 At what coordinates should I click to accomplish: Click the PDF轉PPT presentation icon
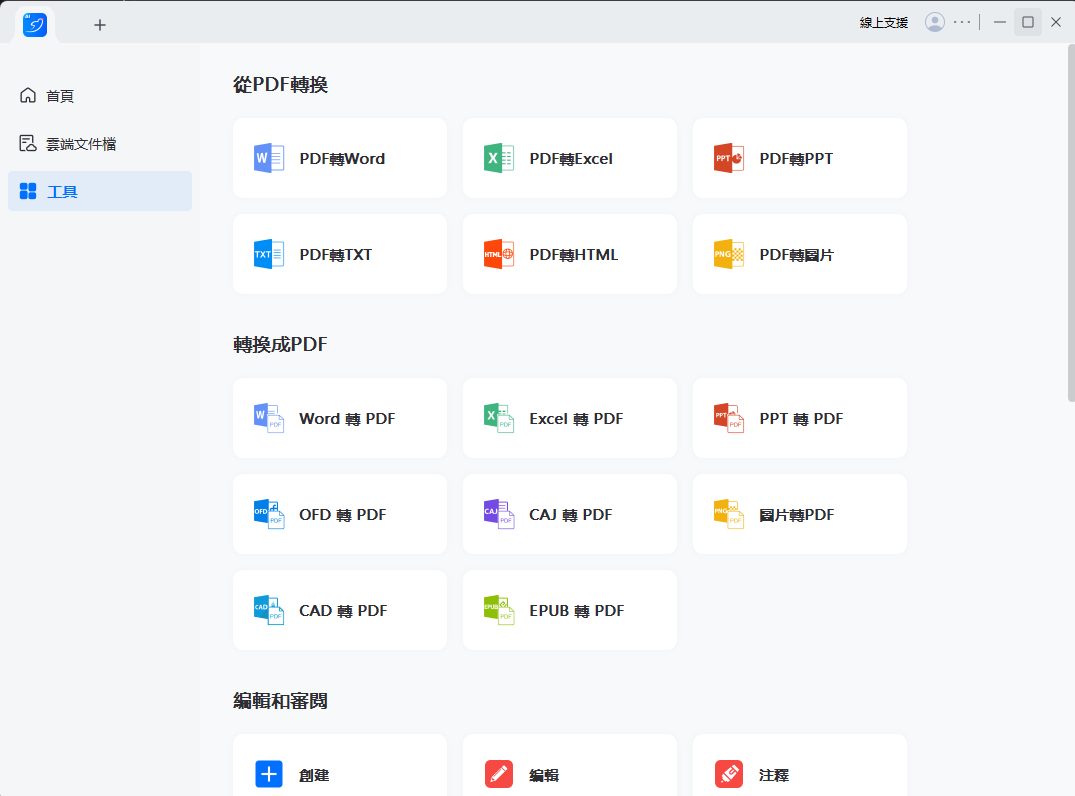click(729, 158)
